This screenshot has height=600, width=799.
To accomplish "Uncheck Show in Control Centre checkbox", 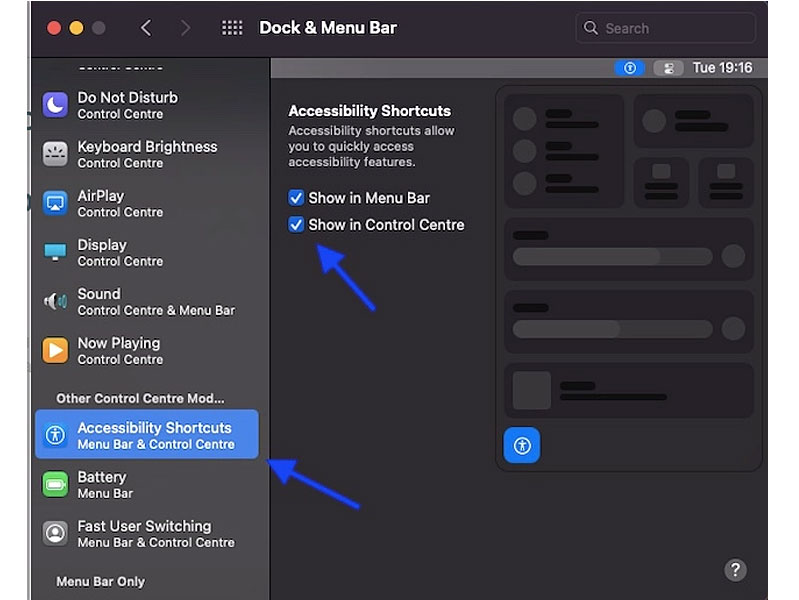I will coord(296,225).
